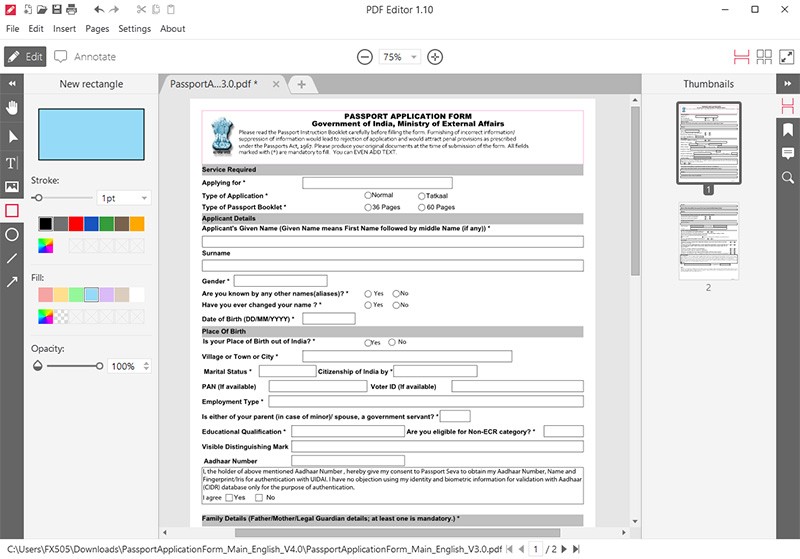
Task: Close the PassportA...3.0.pdf tab
Action: [x=276, y=84]
